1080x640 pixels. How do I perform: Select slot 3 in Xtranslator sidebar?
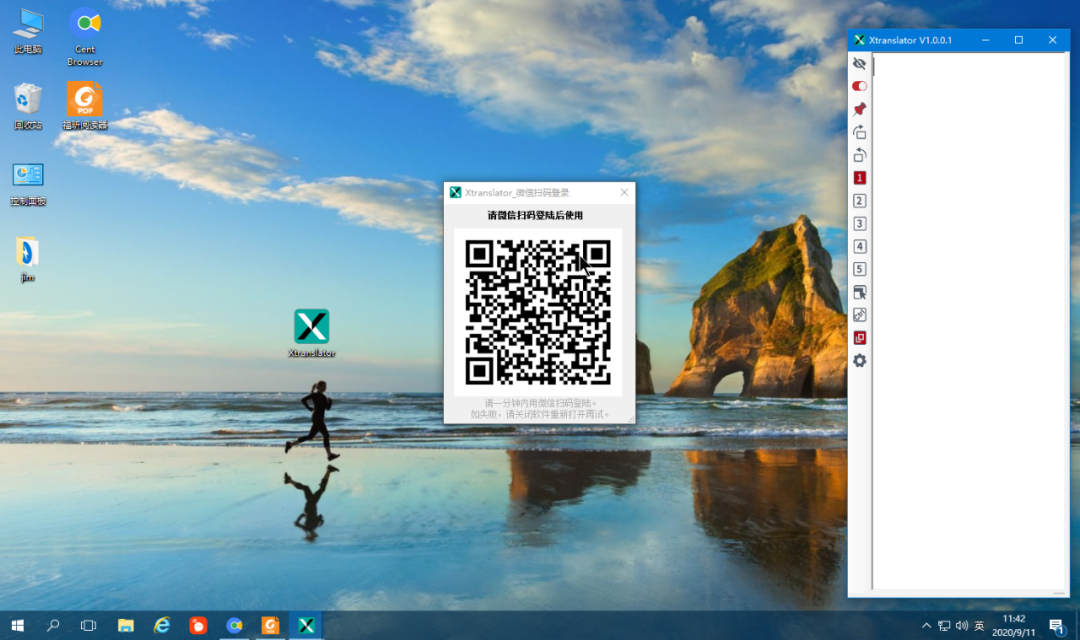coord(859,223)
